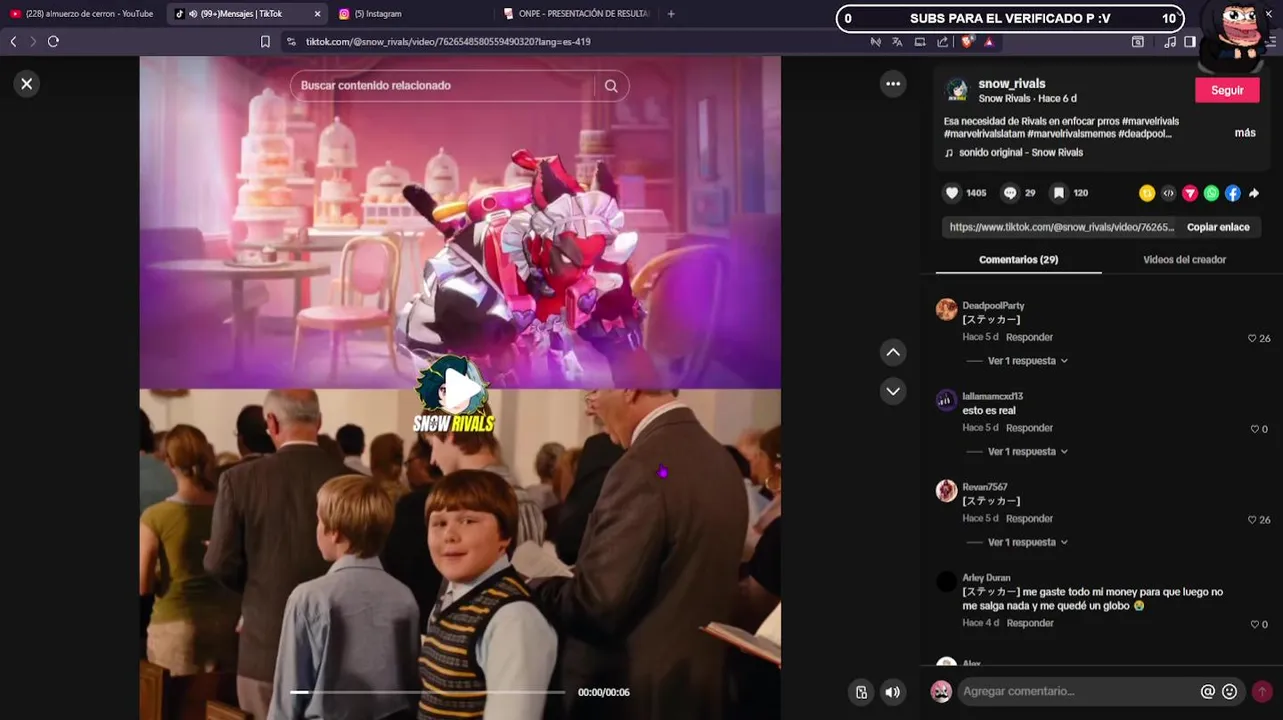
Task: Click the translate page icon
Action: [x=897, y=41]
